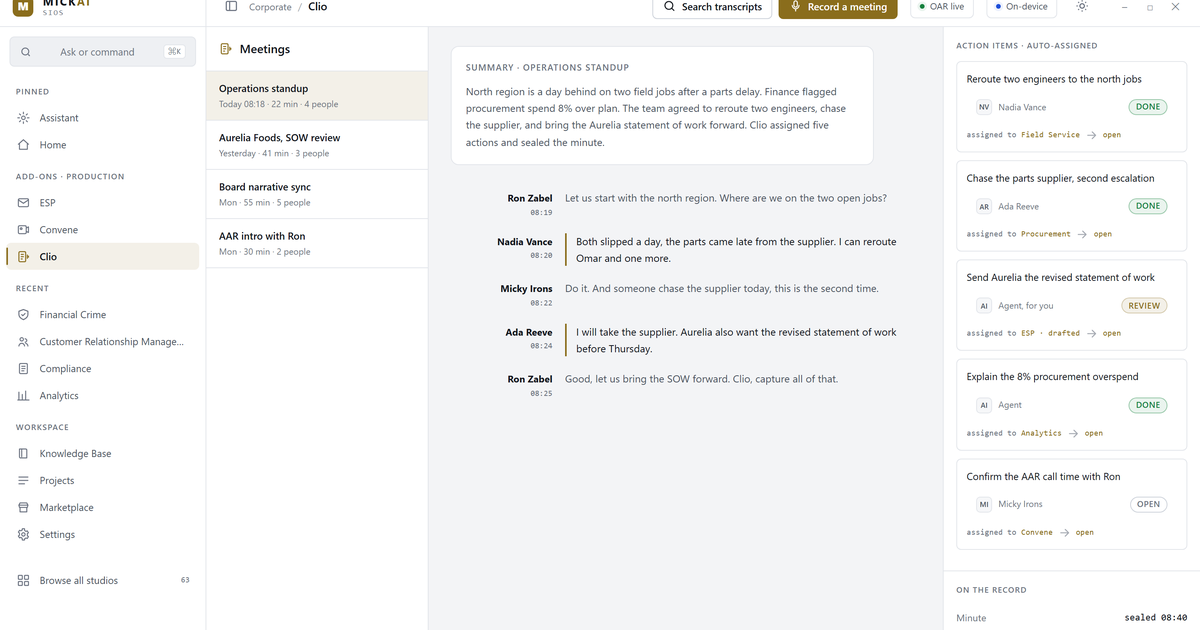The width and height of the screenshot is (1200, 630).
Task: Open Convene link, Confirm AAR card
Action: pyautogui.click(x=1036, y=533)
